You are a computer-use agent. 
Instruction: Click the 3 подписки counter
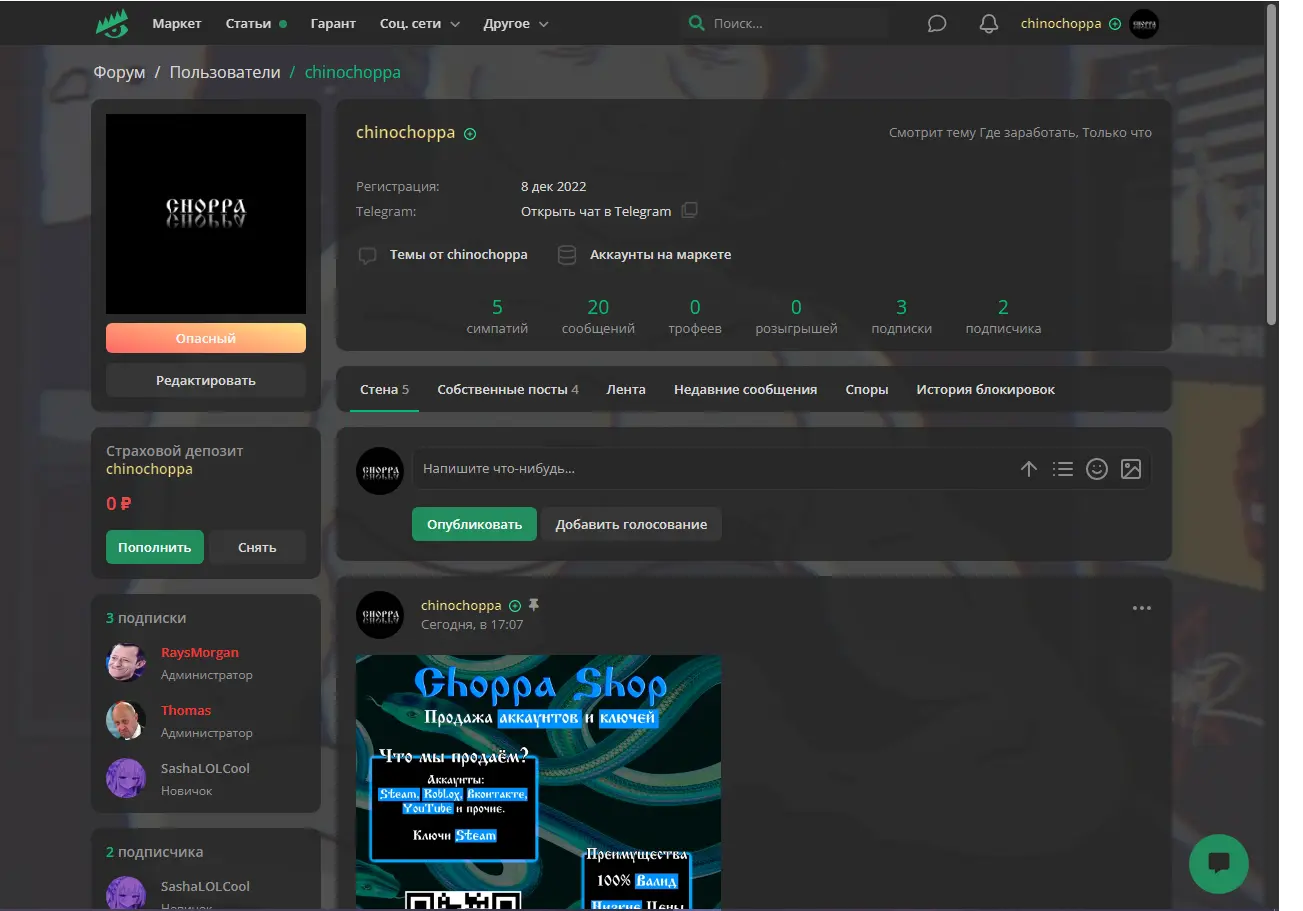tap(901, 316)
